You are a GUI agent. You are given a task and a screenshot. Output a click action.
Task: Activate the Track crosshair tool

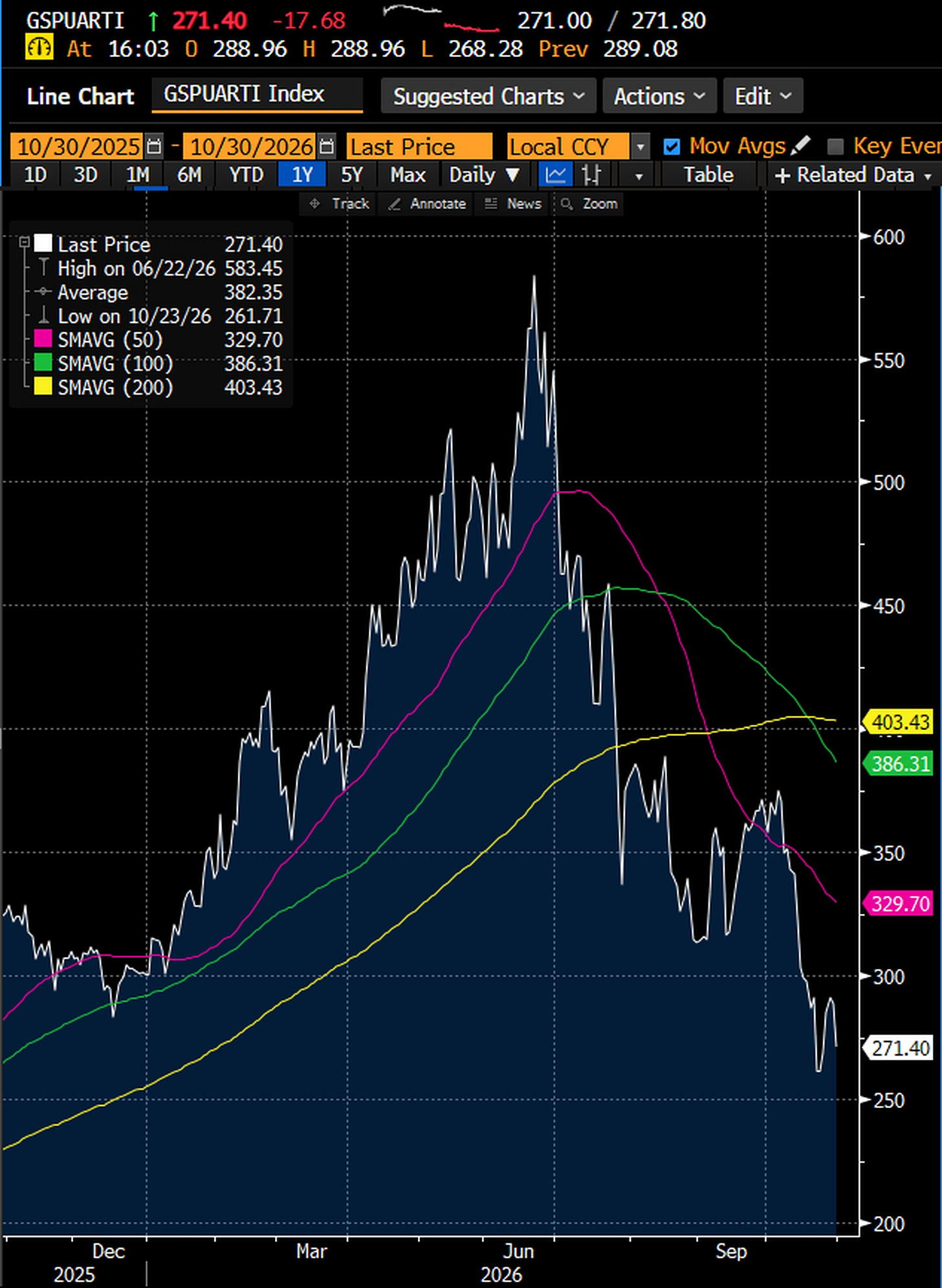pos(340,204)
